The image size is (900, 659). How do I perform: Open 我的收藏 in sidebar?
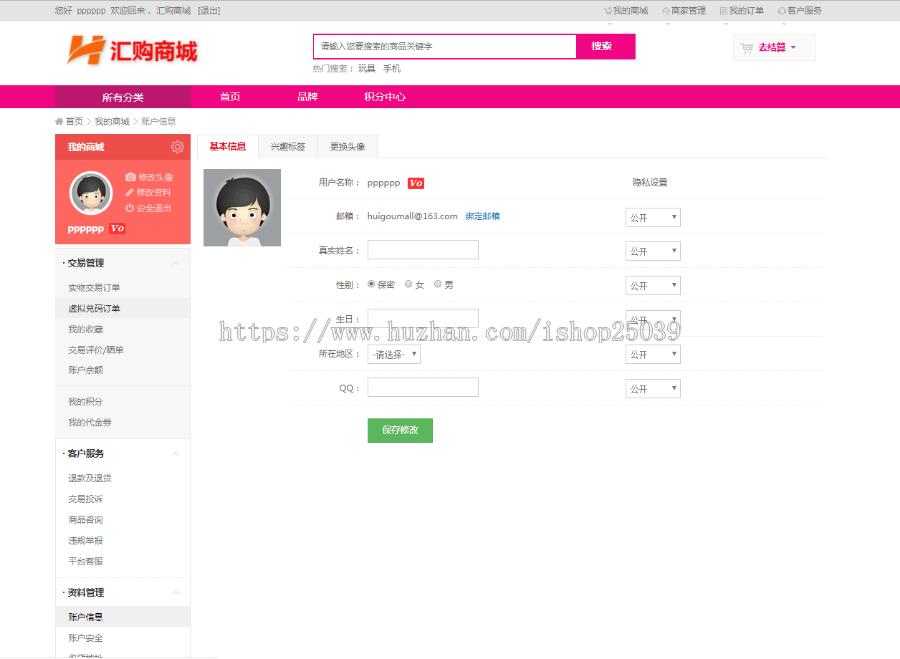(x=86, y=329)
